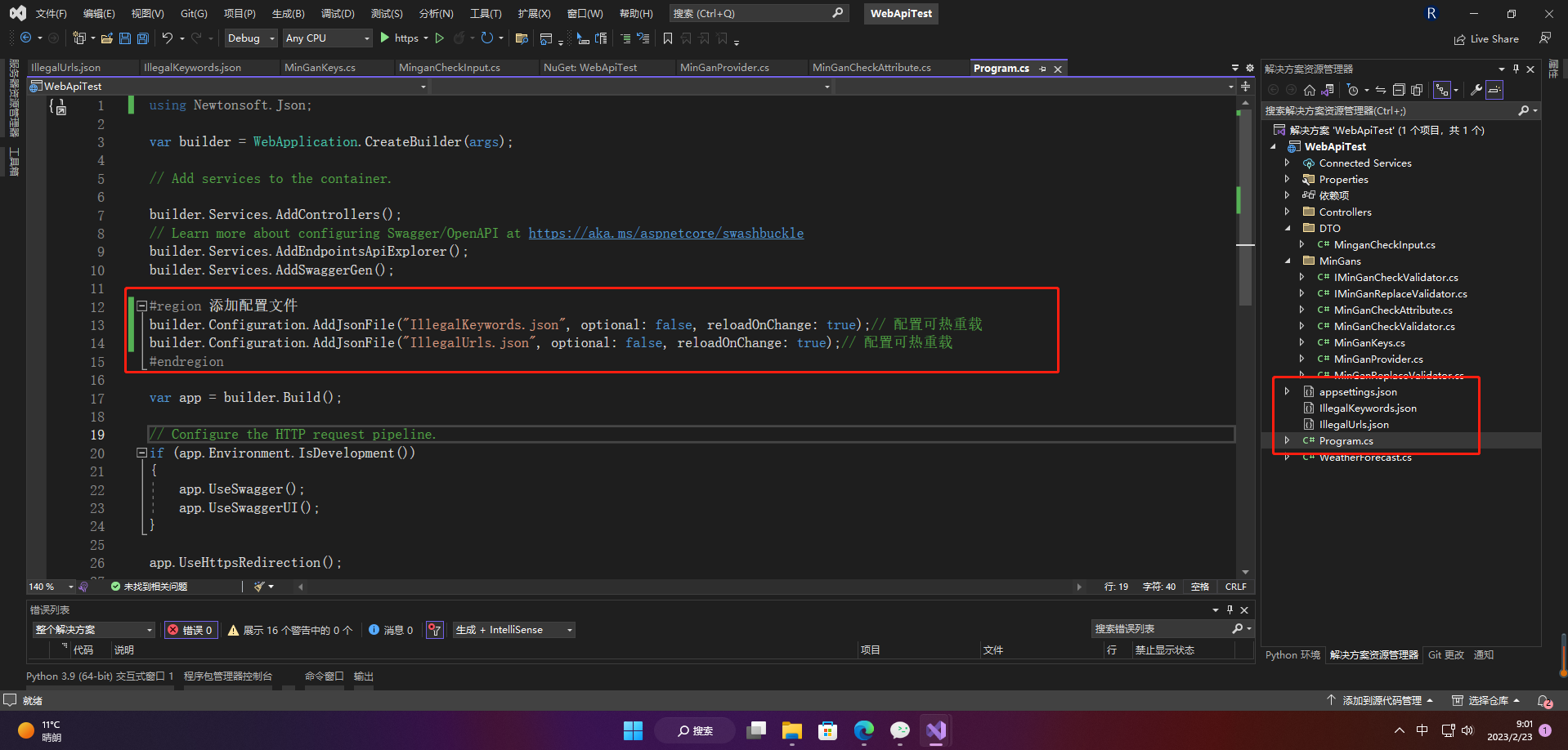Switch to the Git 更改 tab
Image resolution: width=1568 pixels, height=750 pixels.
pyautogui.click(x=1446, y=655)
